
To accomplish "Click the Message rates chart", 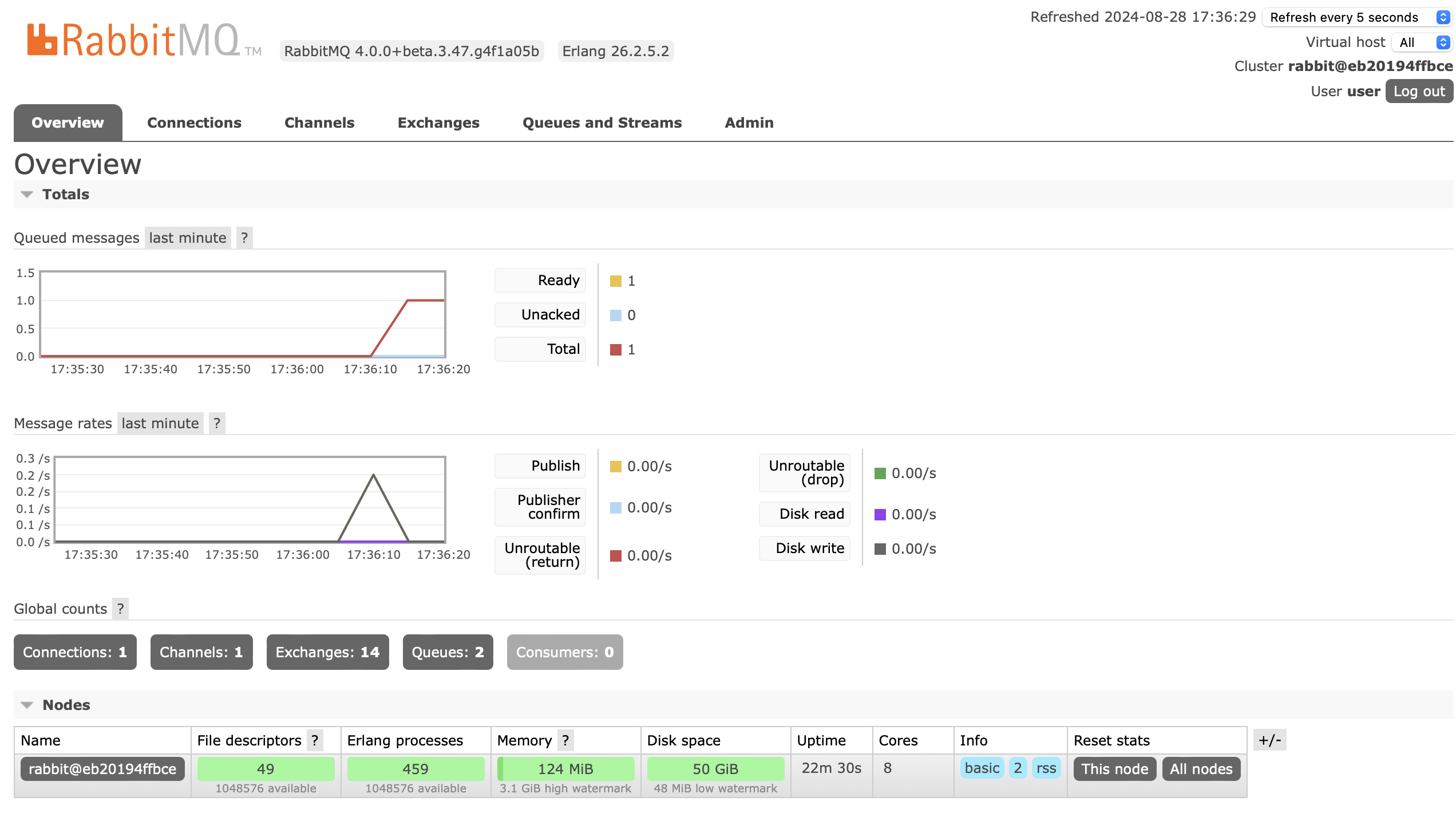I will pos(250,499).
